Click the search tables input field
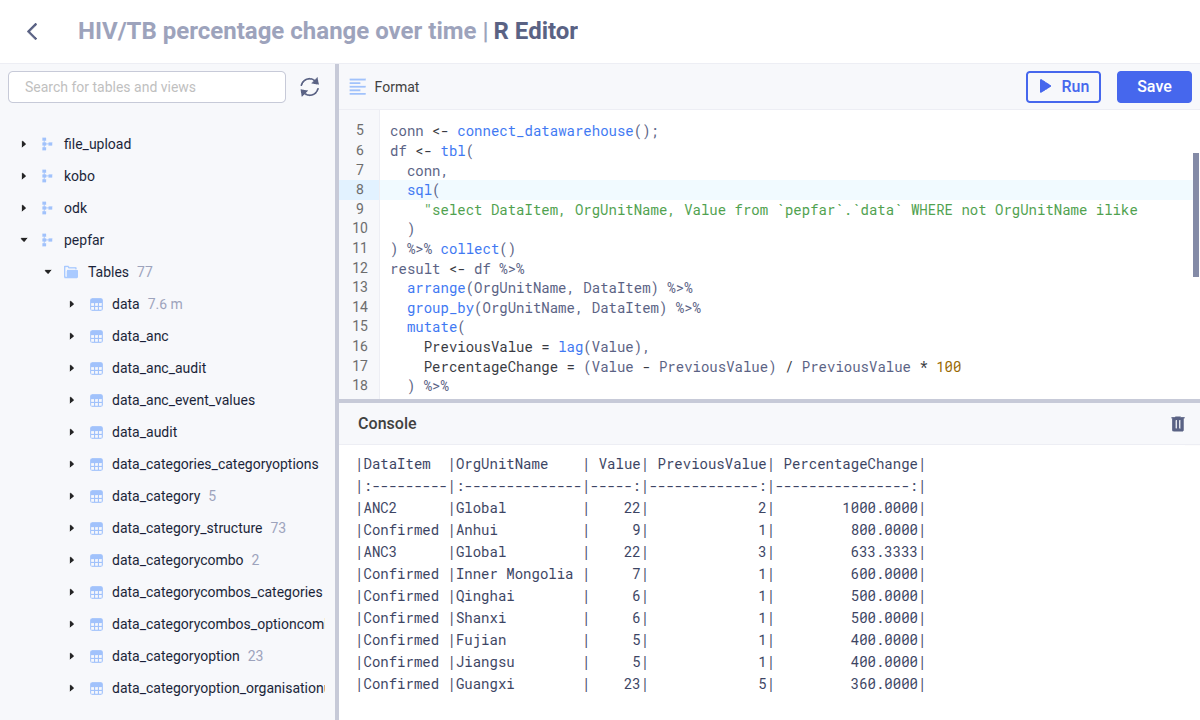This screenshot has height=720, width=1200. pos(146,87)
